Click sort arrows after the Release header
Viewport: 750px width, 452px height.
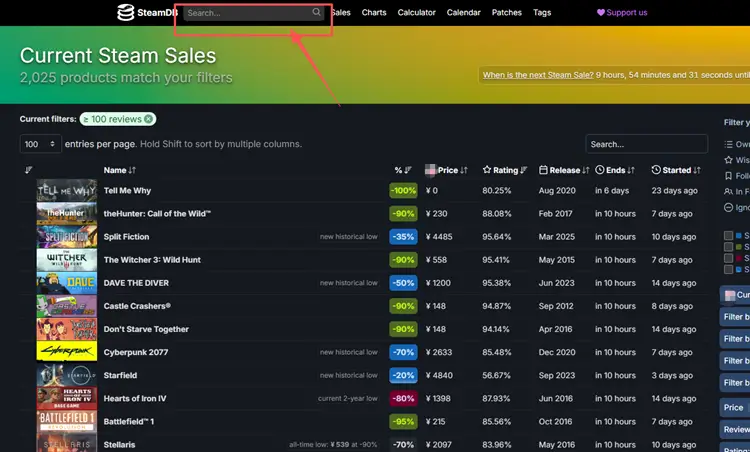coord(586,170)
